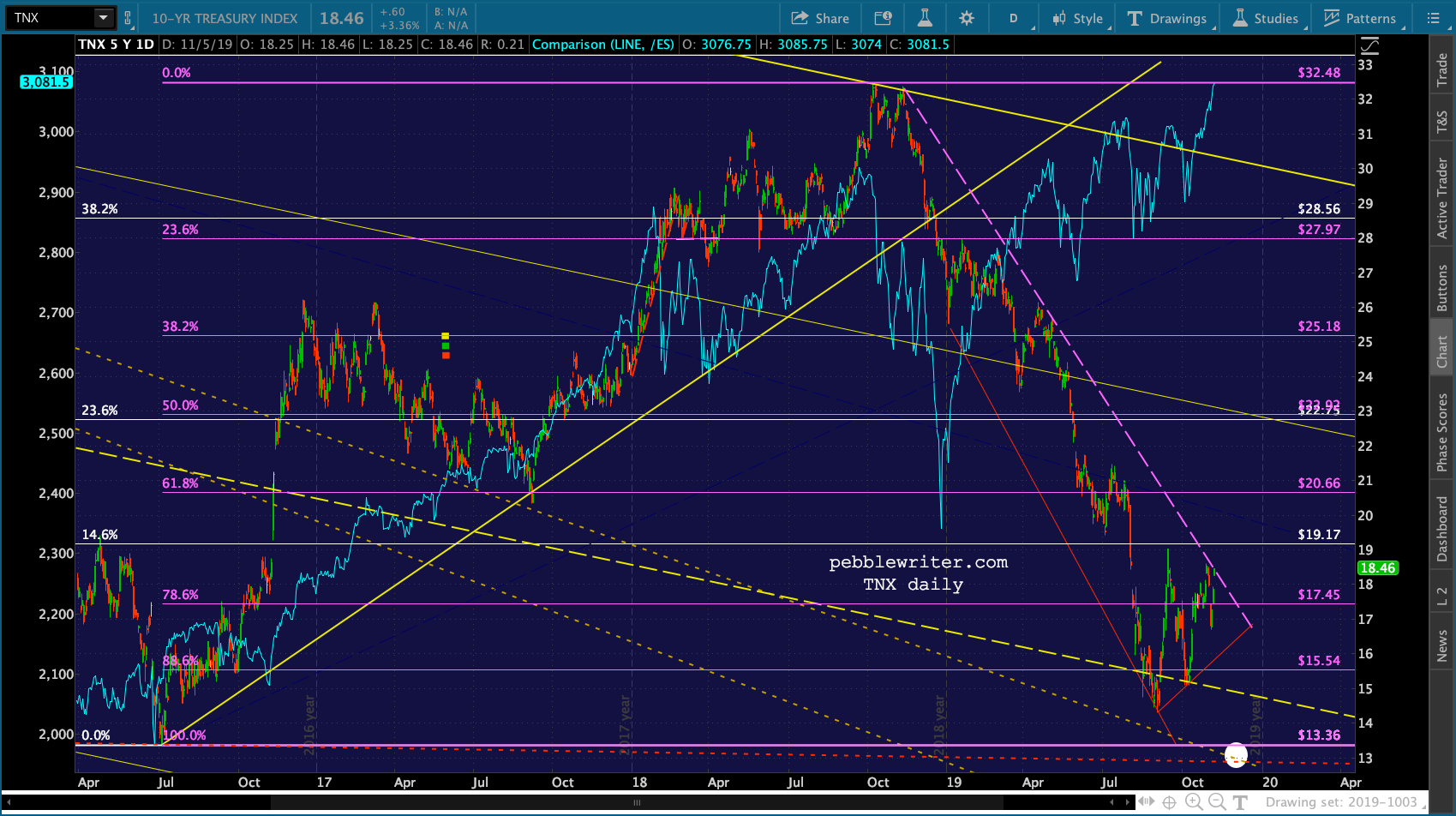The height and width of the screenshot is (816, 1456).
Task: Toggle the price axis scale icon
Action: tap(1369, 45)
